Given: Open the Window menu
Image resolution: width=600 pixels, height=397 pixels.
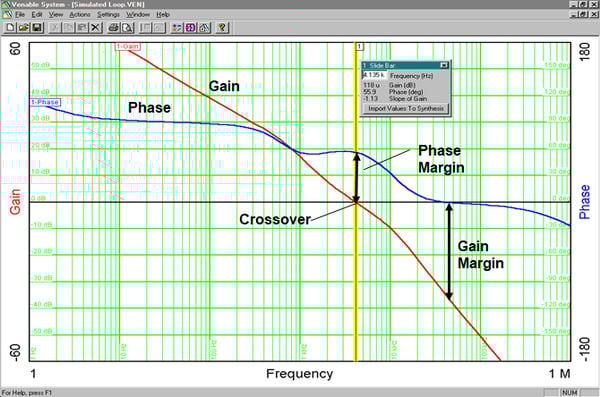Looking at the screenshot, I should click(138, 15).
